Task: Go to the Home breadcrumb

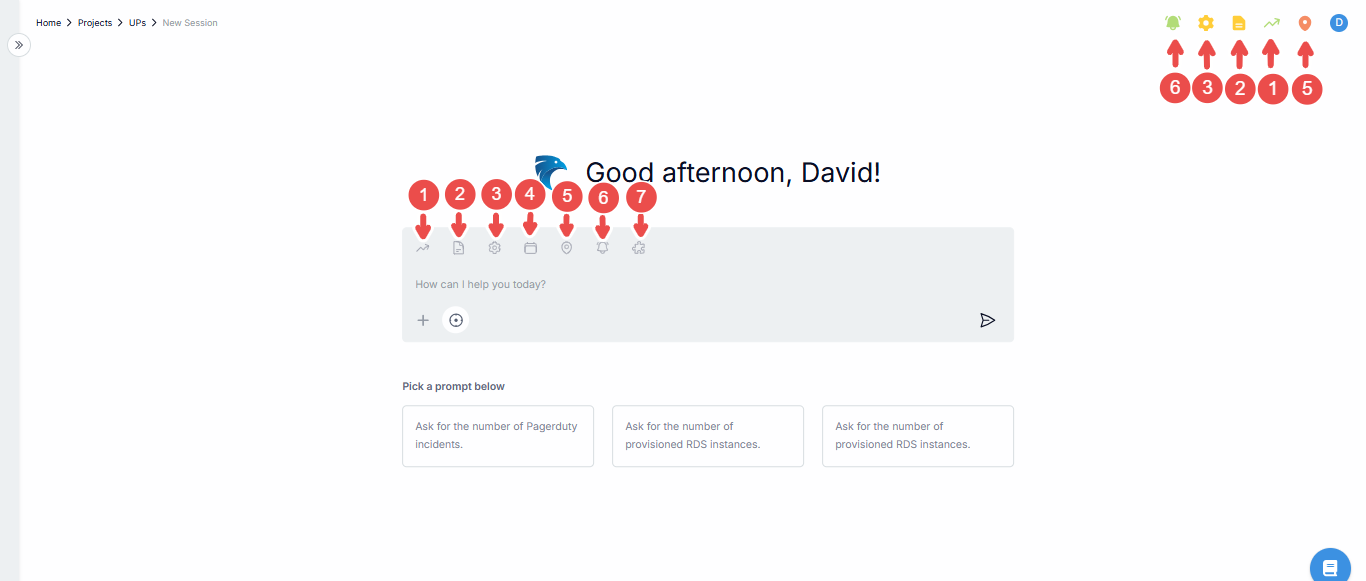Action: point(48,23)
